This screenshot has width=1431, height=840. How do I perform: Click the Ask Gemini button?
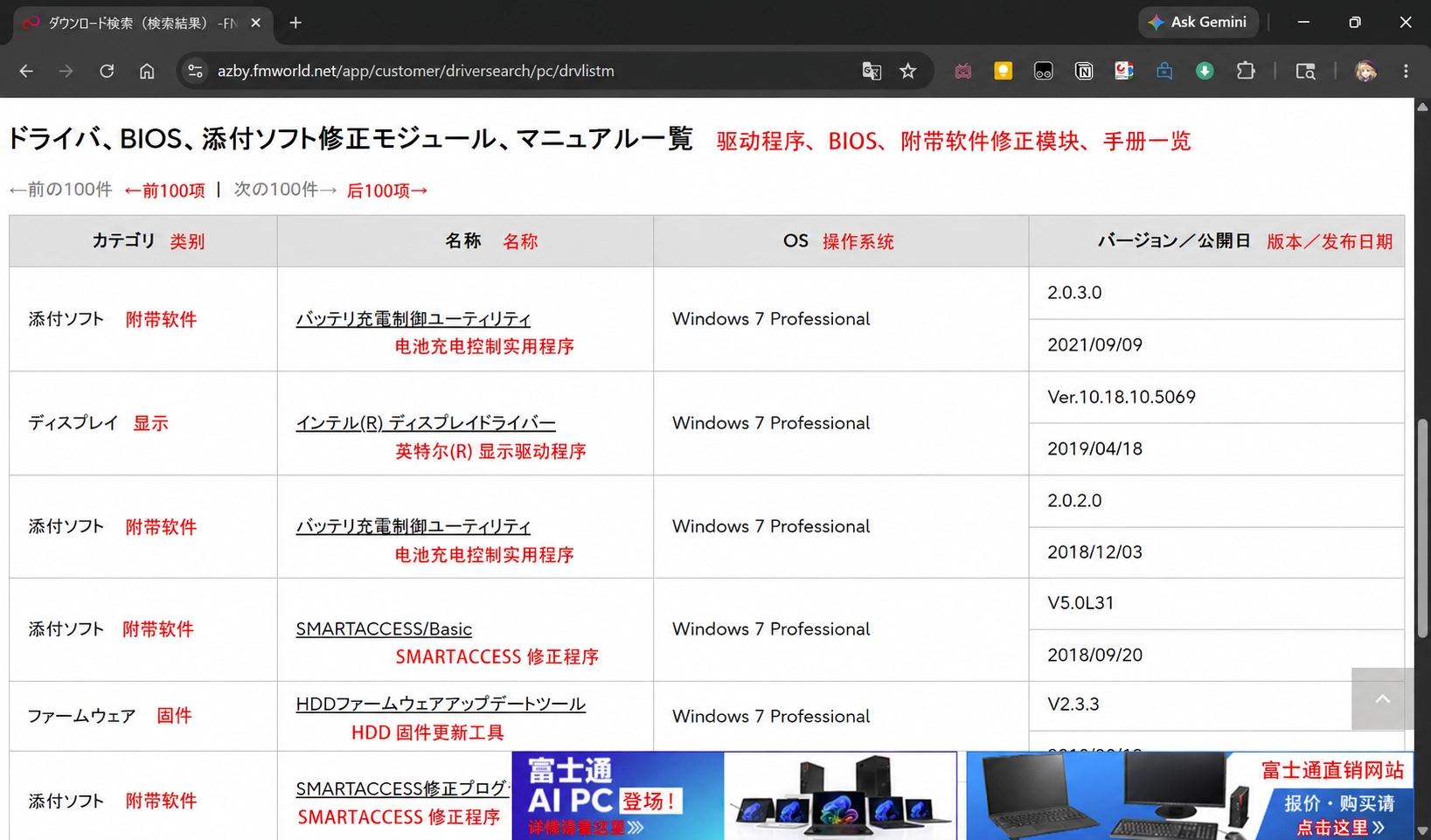(x=1198, y=22)
